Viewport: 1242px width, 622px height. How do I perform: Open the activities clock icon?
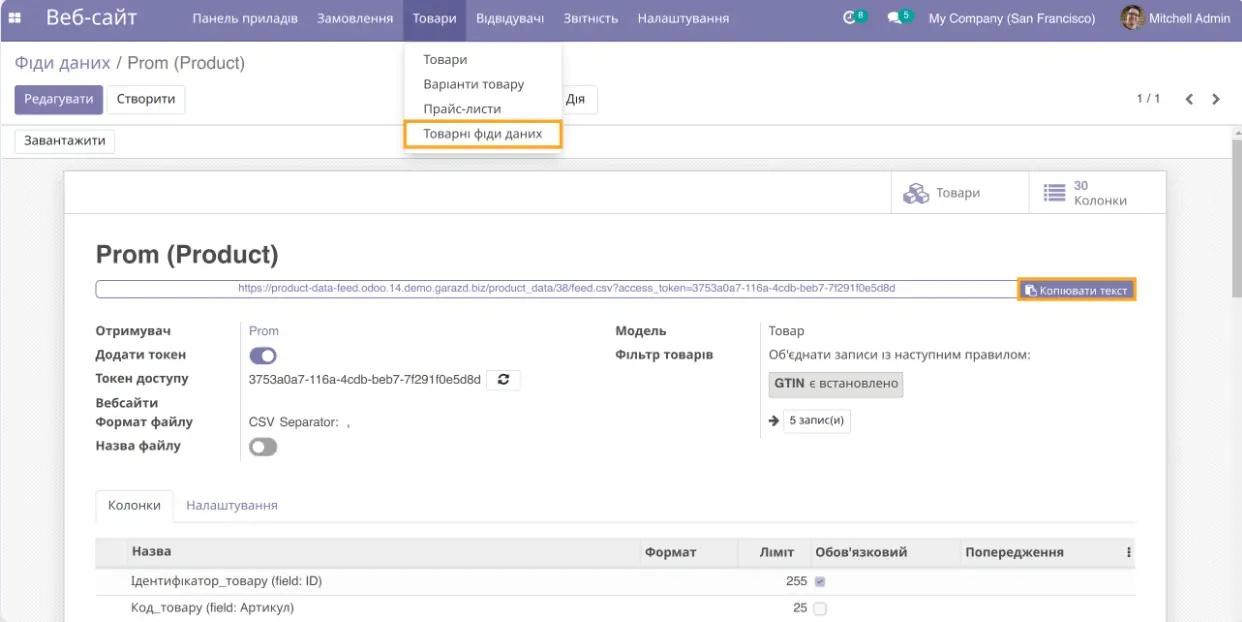pyautogui.click(x=851, y=18)
